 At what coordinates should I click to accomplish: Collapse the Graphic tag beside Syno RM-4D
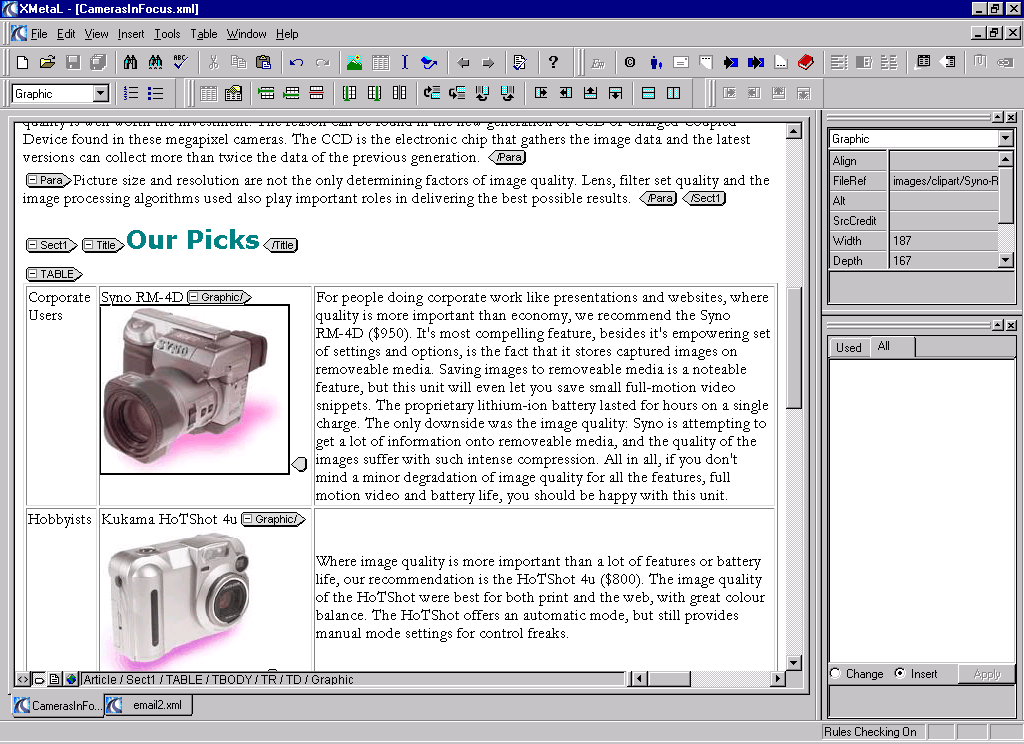193,297
